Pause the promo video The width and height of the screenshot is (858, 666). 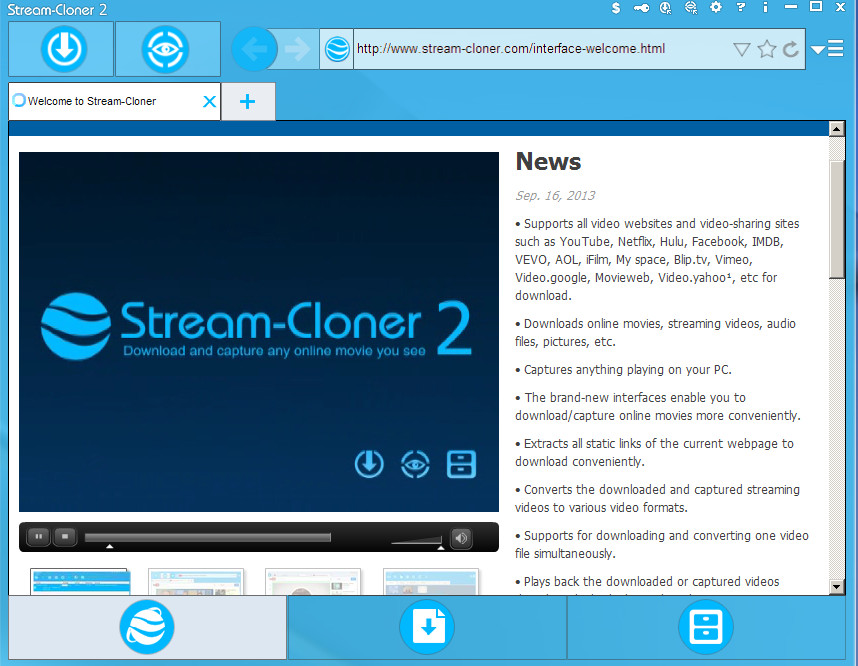39,537
